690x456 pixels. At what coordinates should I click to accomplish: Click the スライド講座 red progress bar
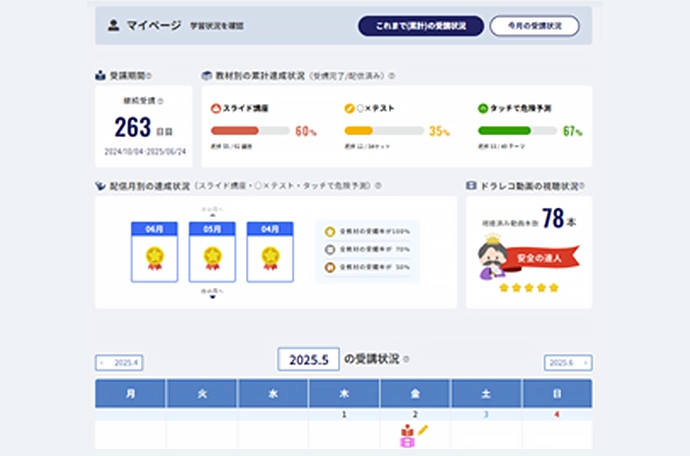click(x=250, y=131)
